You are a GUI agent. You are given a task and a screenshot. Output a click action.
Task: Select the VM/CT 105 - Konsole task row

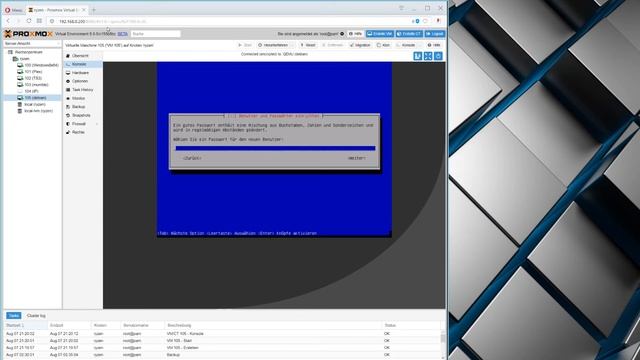coord(222,334)
